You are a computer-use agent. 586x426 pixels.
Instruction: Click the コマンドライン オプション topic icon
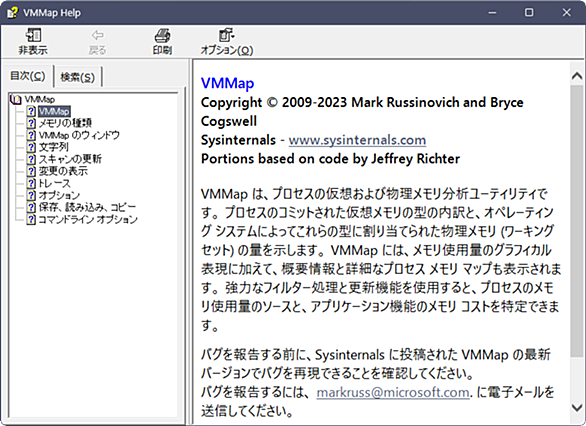tap(31, 219)
